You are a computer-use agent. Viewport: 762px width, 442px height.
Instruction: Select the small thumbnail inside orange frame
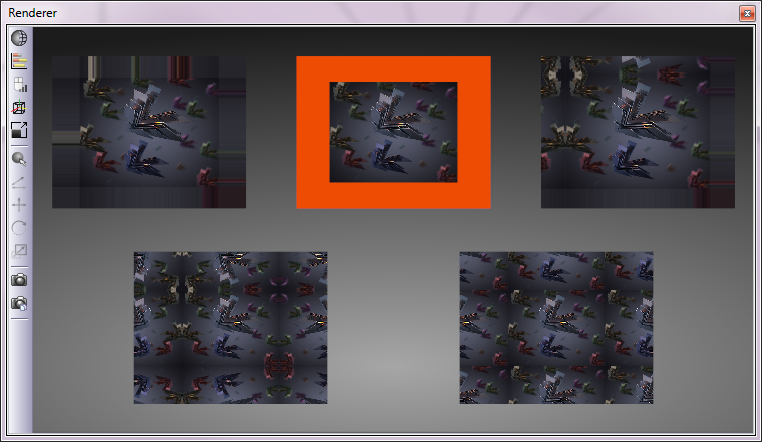[393, 132]
